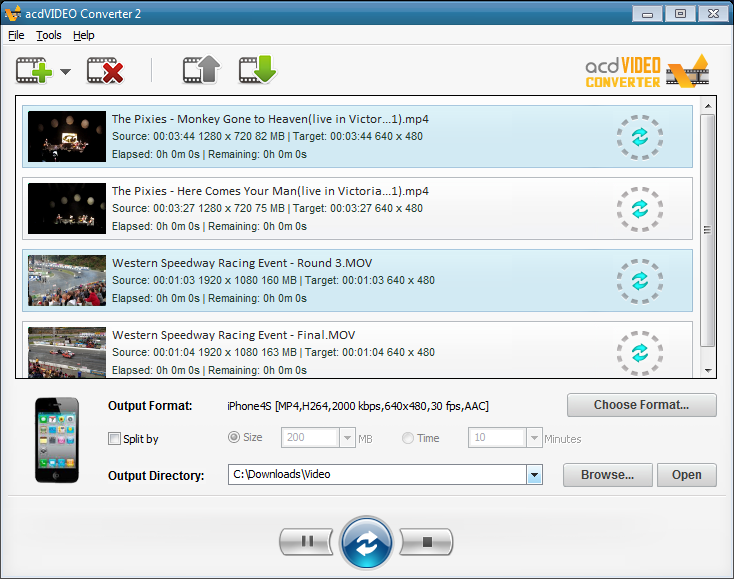Select 'Western Speedway Racing Event - Round 3.MOV' title
Viewport: 734px width, 579px height.
pyautogui.click(x=242, y=263)
